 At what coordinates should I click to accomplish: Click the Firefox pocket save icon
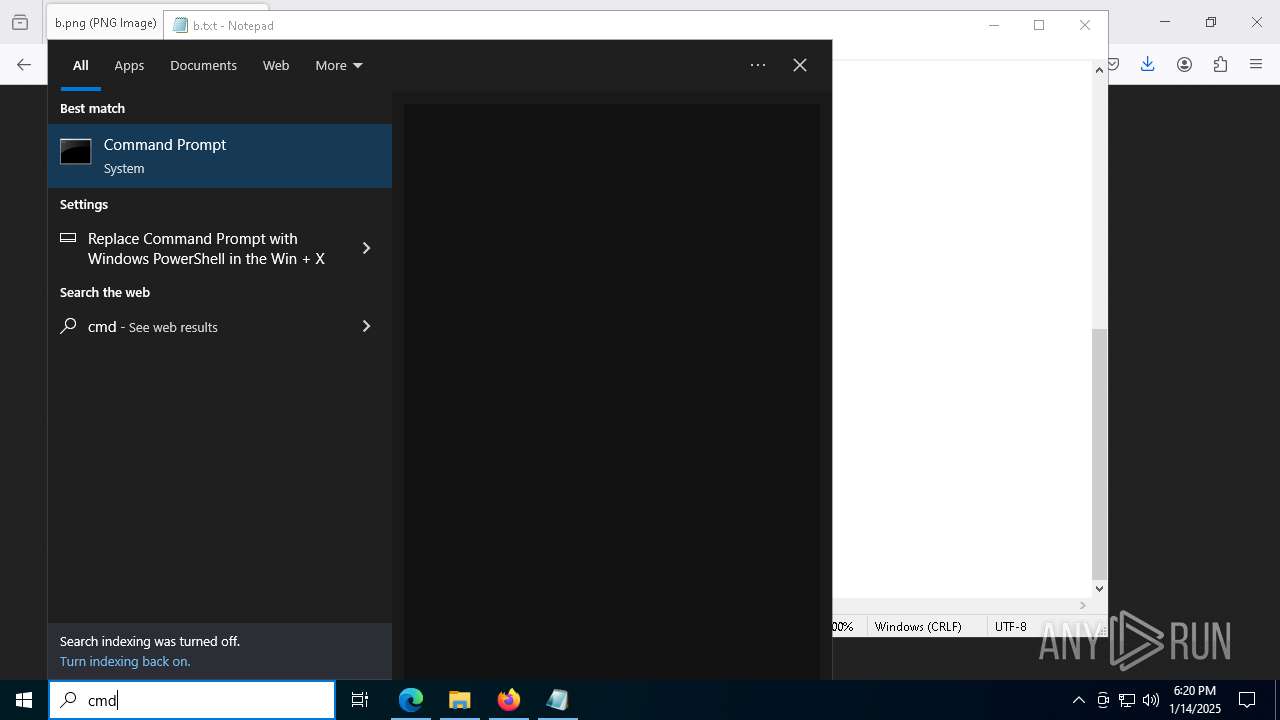[x=1113, y=64]
